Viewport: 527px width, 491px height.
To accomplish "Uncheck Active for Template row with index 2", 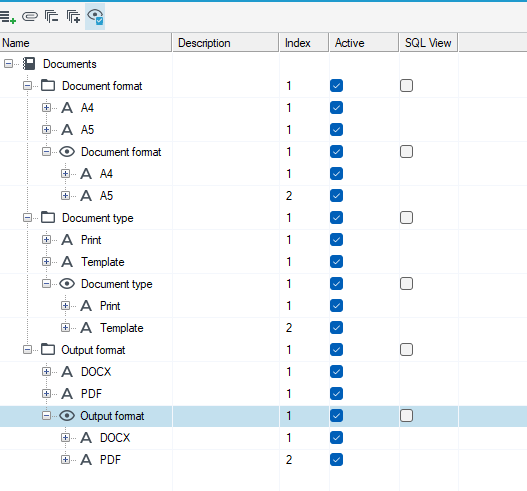I will 336,328.
